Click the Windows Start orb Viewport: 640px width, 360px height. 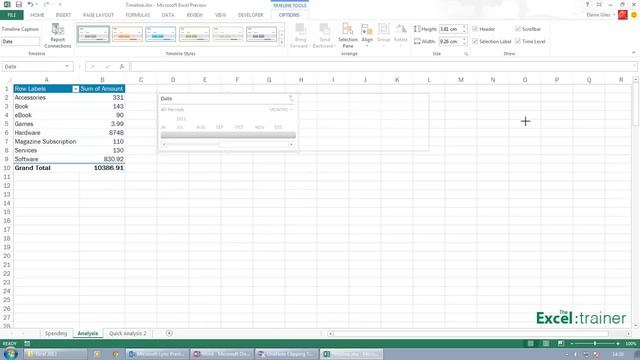click(x=10, y=353)
